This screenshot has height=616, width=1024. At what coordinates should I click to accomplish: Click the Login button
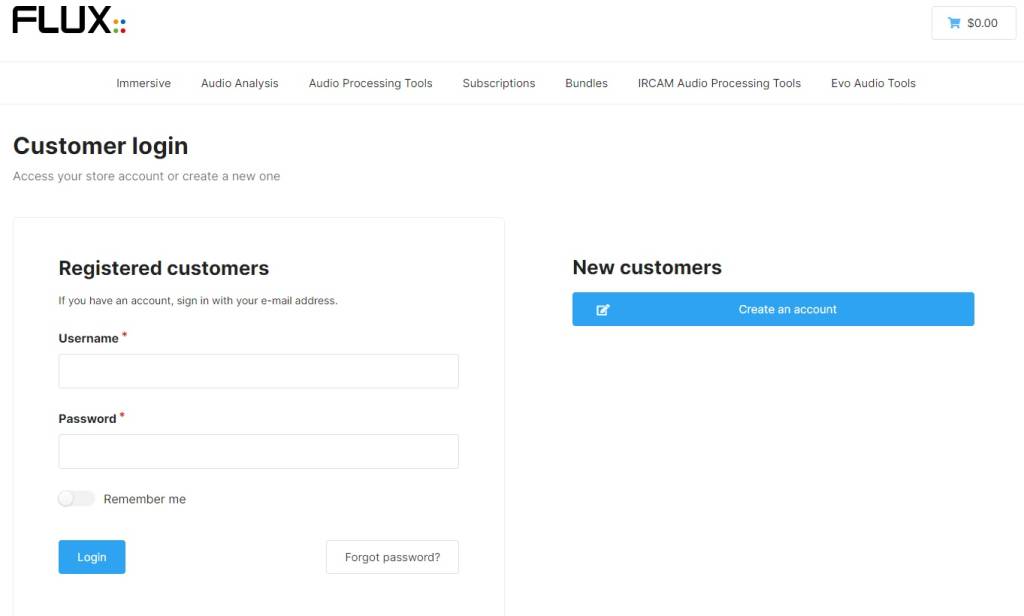coord(91,557)
